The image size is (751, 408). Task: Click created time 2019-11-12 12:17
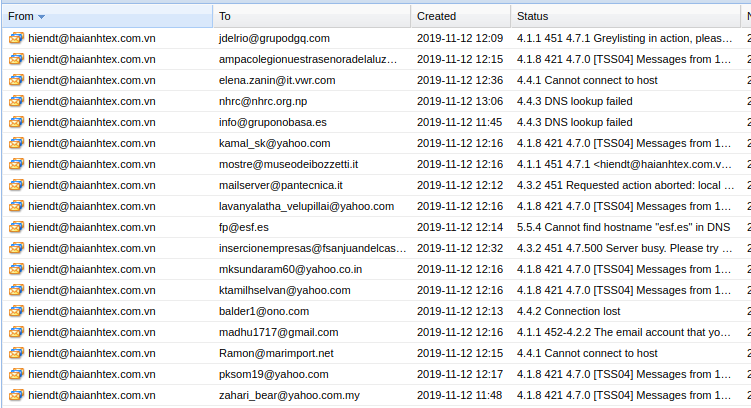point(460,374)
